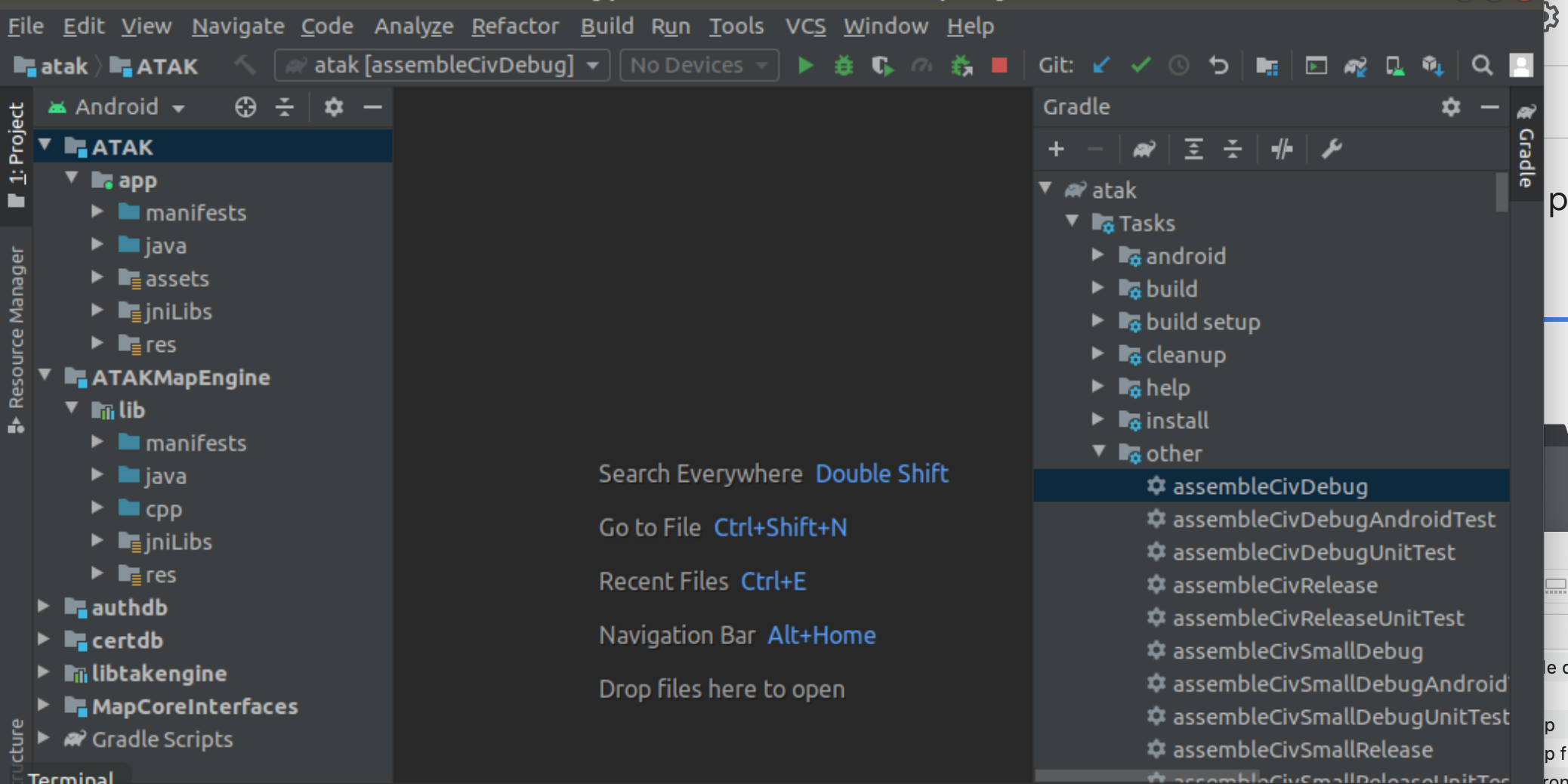Open the Tools menu
This screenshot has height=784, width=1568.
tap(736, 26)
